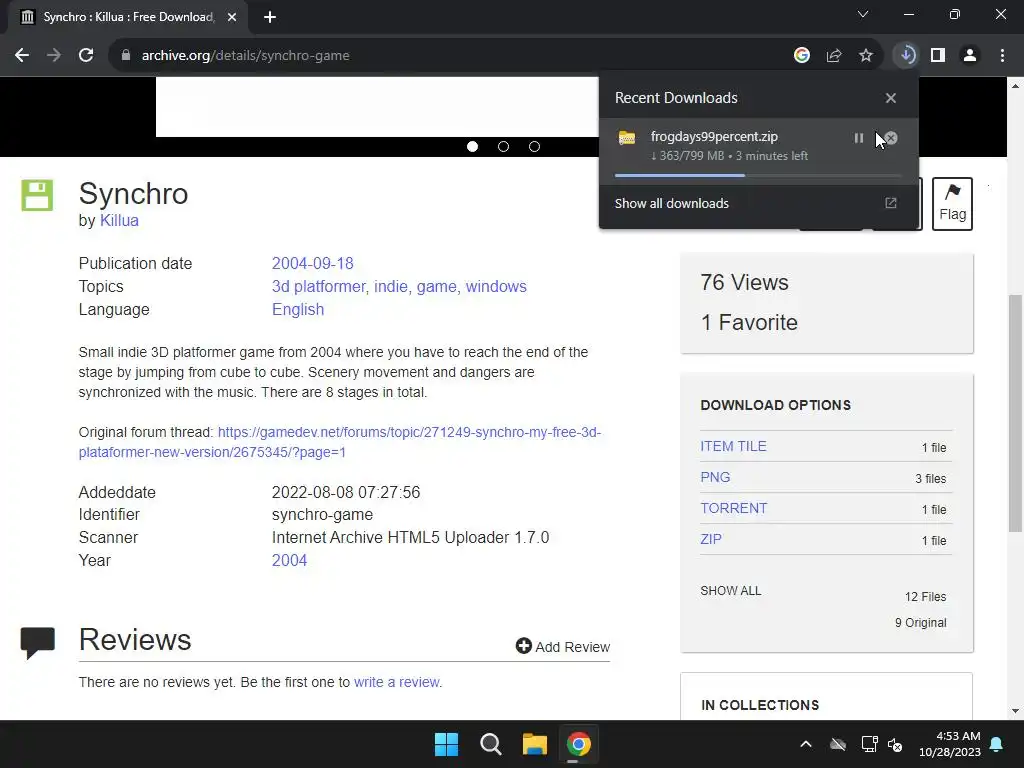Bookmark this tab with star icon
The height and width of the screenshot is (768, 1024).
click(866, 56)
